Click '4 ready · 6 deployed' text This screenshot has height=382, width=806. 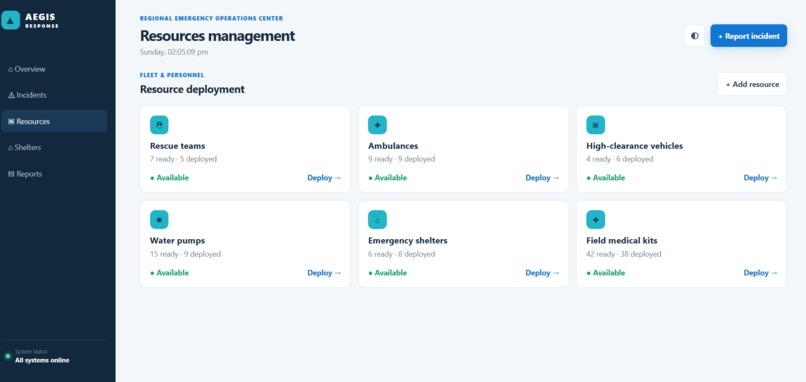(x=619, y=159)
